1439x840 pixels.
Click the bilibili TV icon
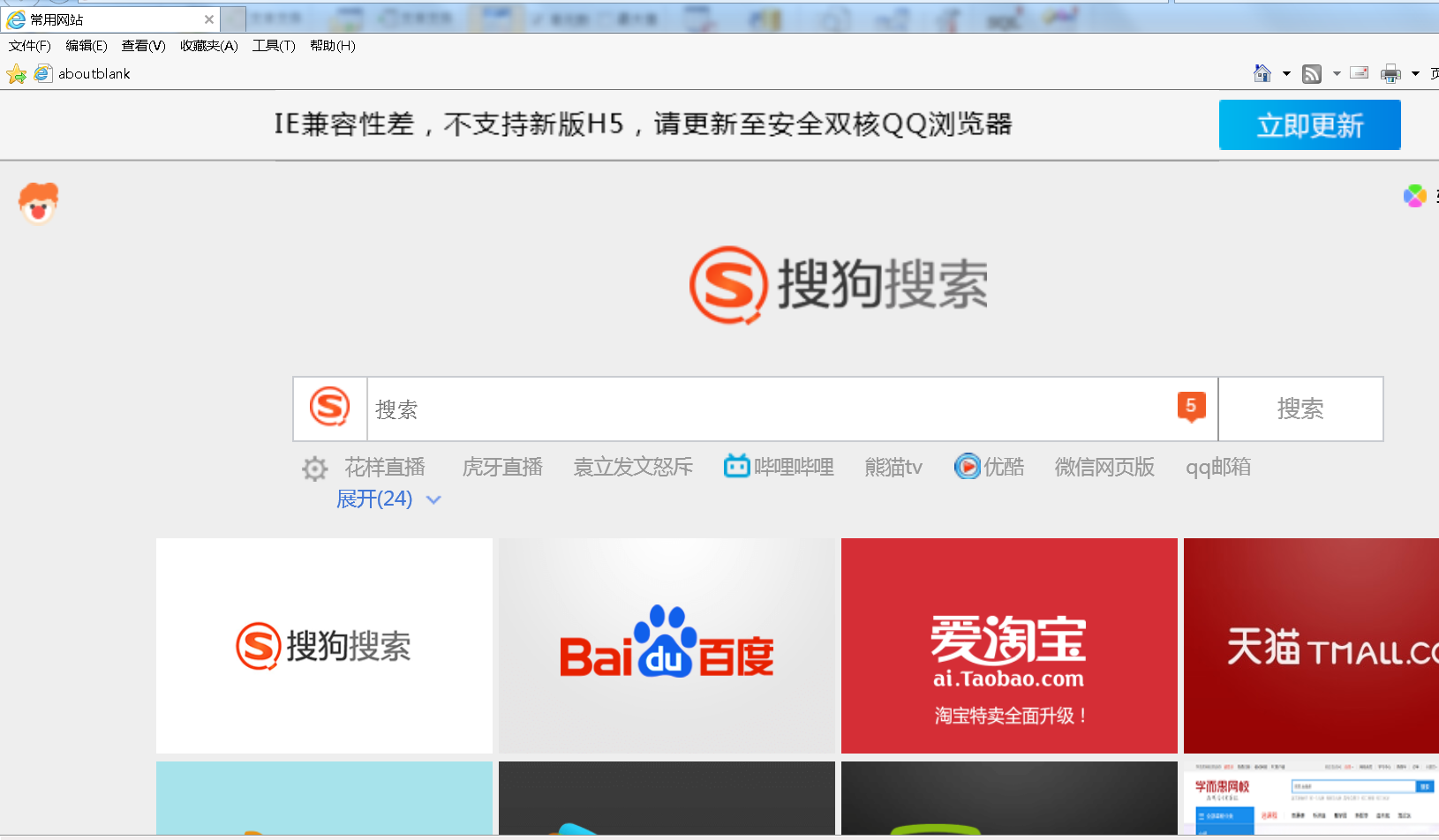click(736, 466)
